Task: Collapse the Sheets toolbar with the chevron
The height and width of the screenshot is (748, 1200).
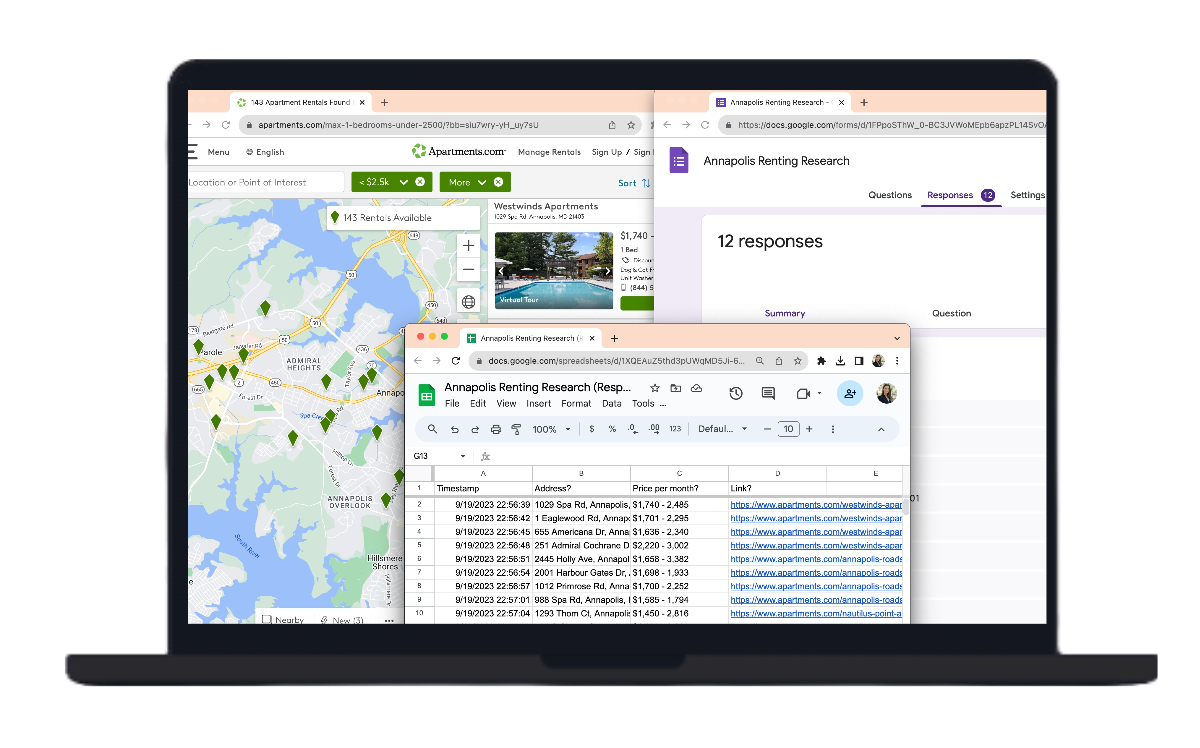Action: tap(881, 429)
